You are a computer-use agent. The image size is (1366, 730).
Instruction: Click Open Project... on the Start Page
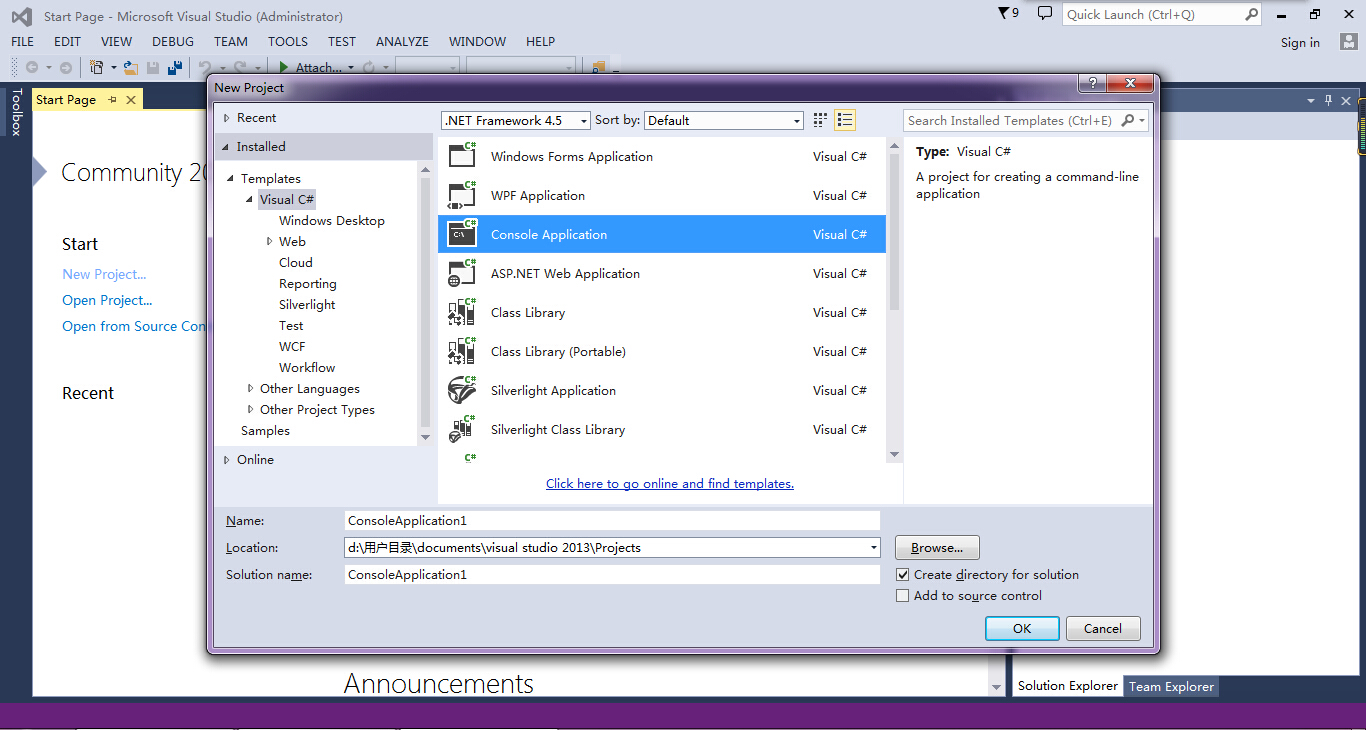click(x=107, y=300)
